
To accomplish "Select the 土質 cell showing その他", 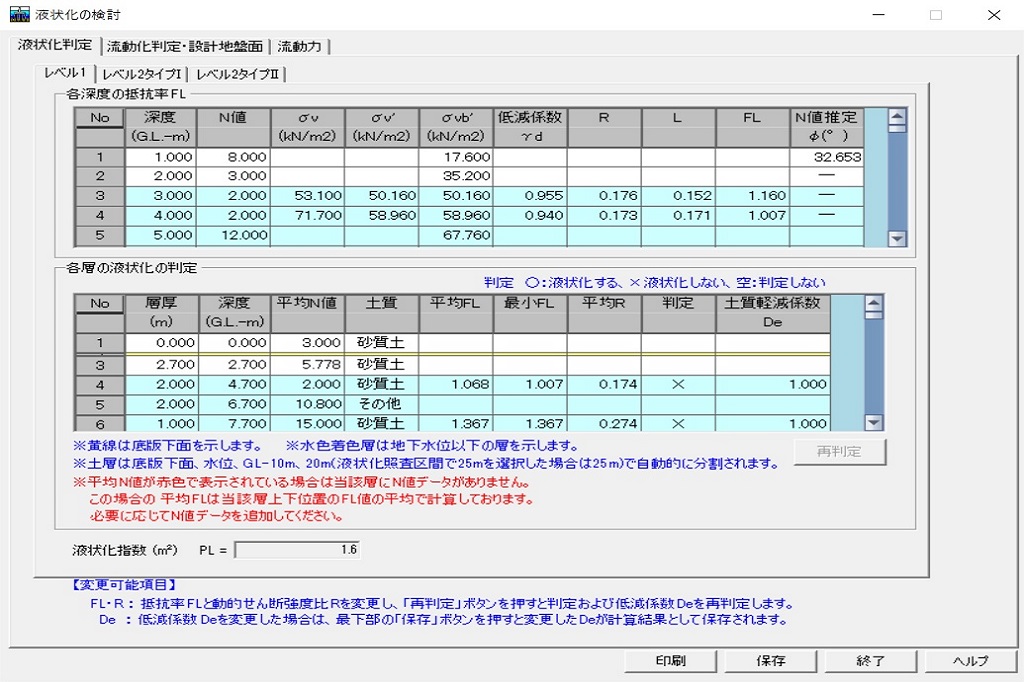I will pyautogui.click(x=381, y=404).
